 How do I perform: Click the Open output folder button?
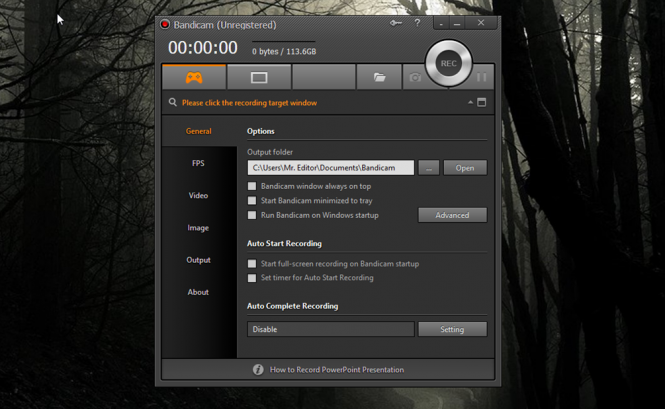click(465, 168)
